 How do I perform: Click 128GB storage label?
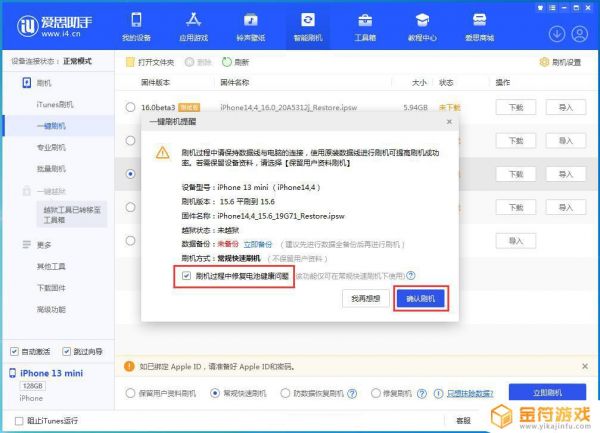(x=33, y=386)
